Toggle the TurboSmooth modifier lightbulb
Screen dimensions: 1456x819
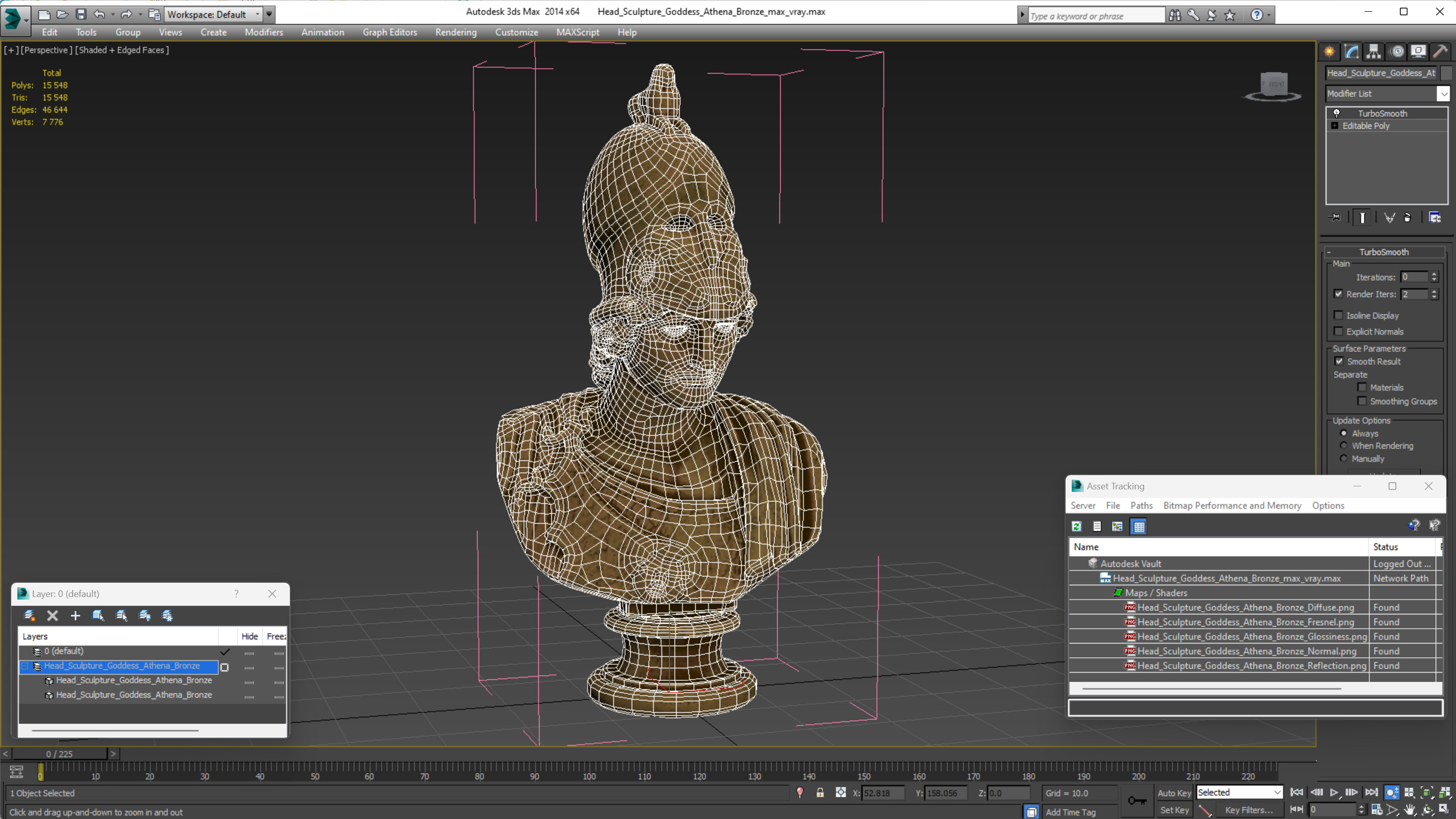(1337, 113)
